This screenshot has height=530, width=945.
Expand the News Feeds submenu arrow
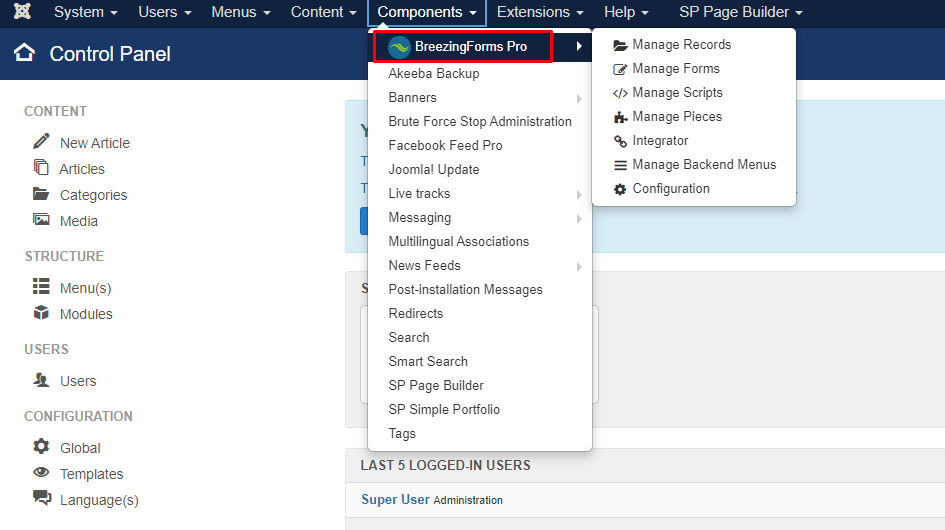(579, 267)
